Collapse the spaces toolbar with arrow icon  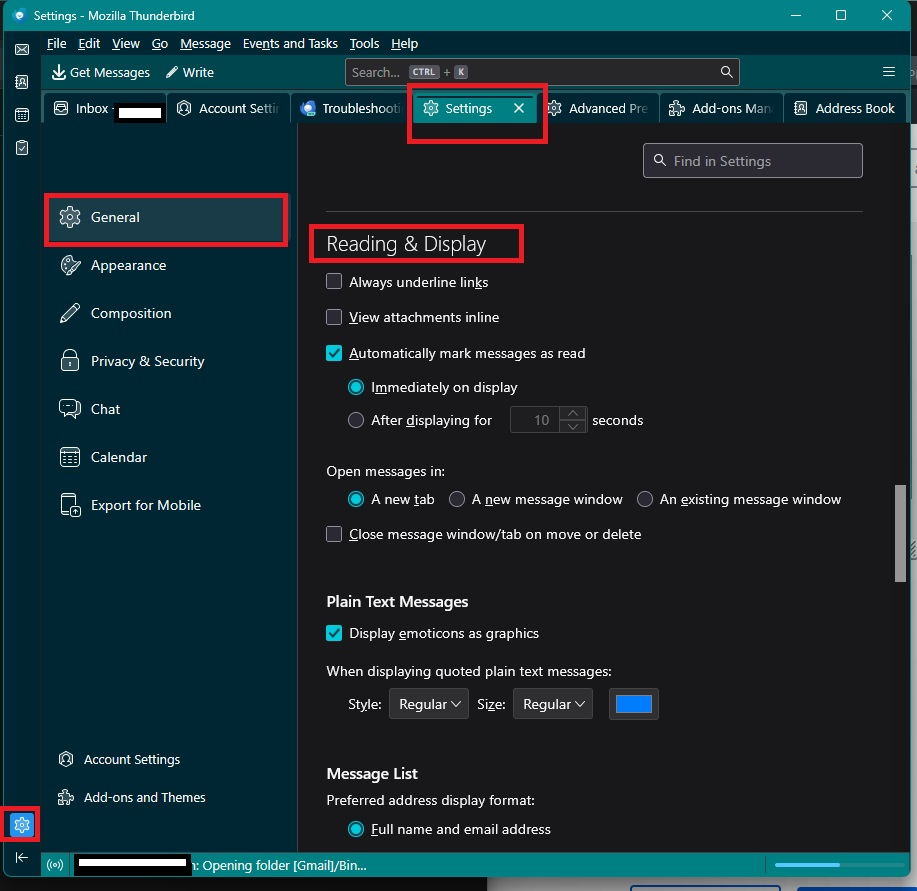pyautogui.click(x=21, y=857)
